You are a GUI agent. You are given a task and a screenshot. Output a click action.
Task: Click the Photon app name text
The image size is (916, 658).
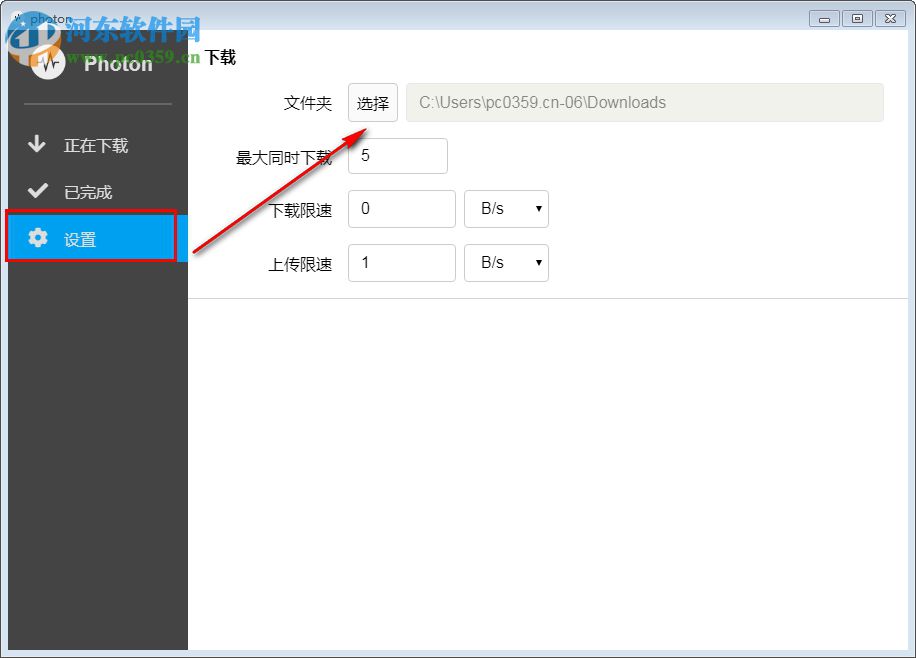(x=118, y=65)
